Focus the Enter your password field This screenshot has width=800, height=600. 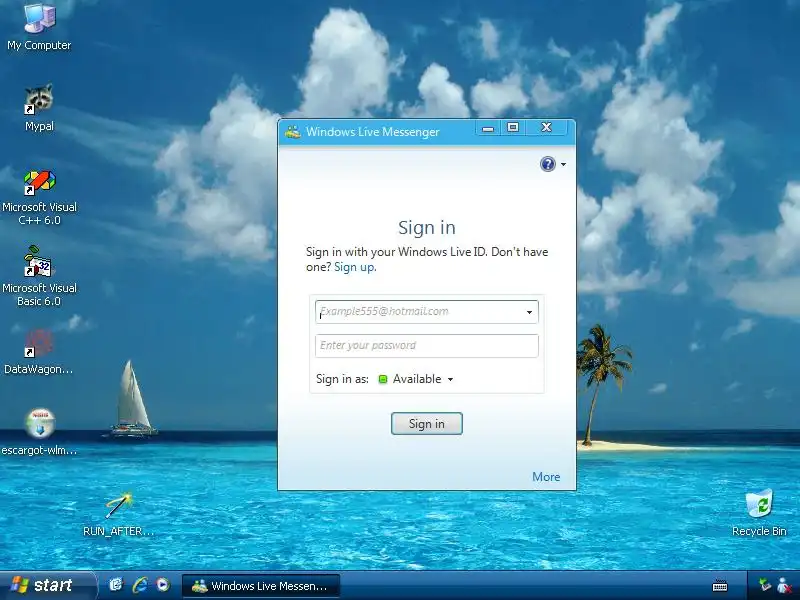coord(427,345)
